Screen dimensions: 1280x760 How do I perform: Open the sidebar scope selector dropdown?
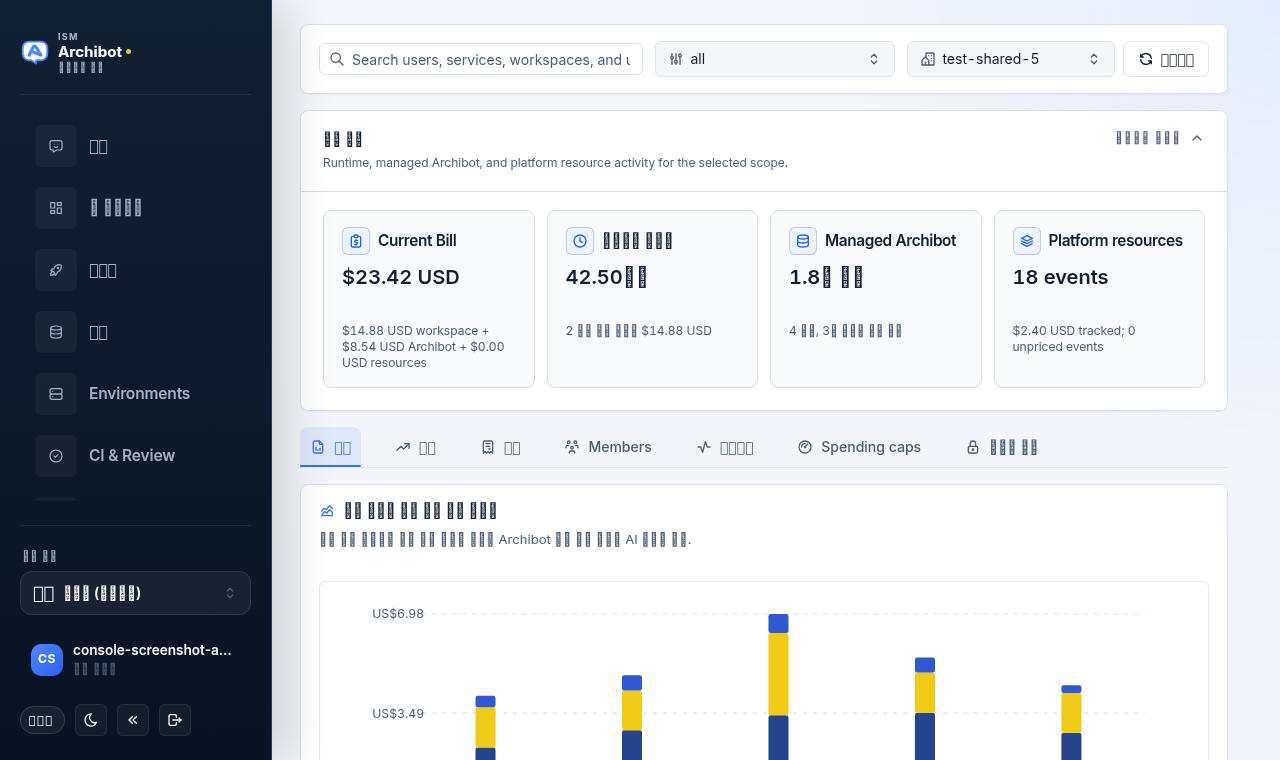[136, 593]
